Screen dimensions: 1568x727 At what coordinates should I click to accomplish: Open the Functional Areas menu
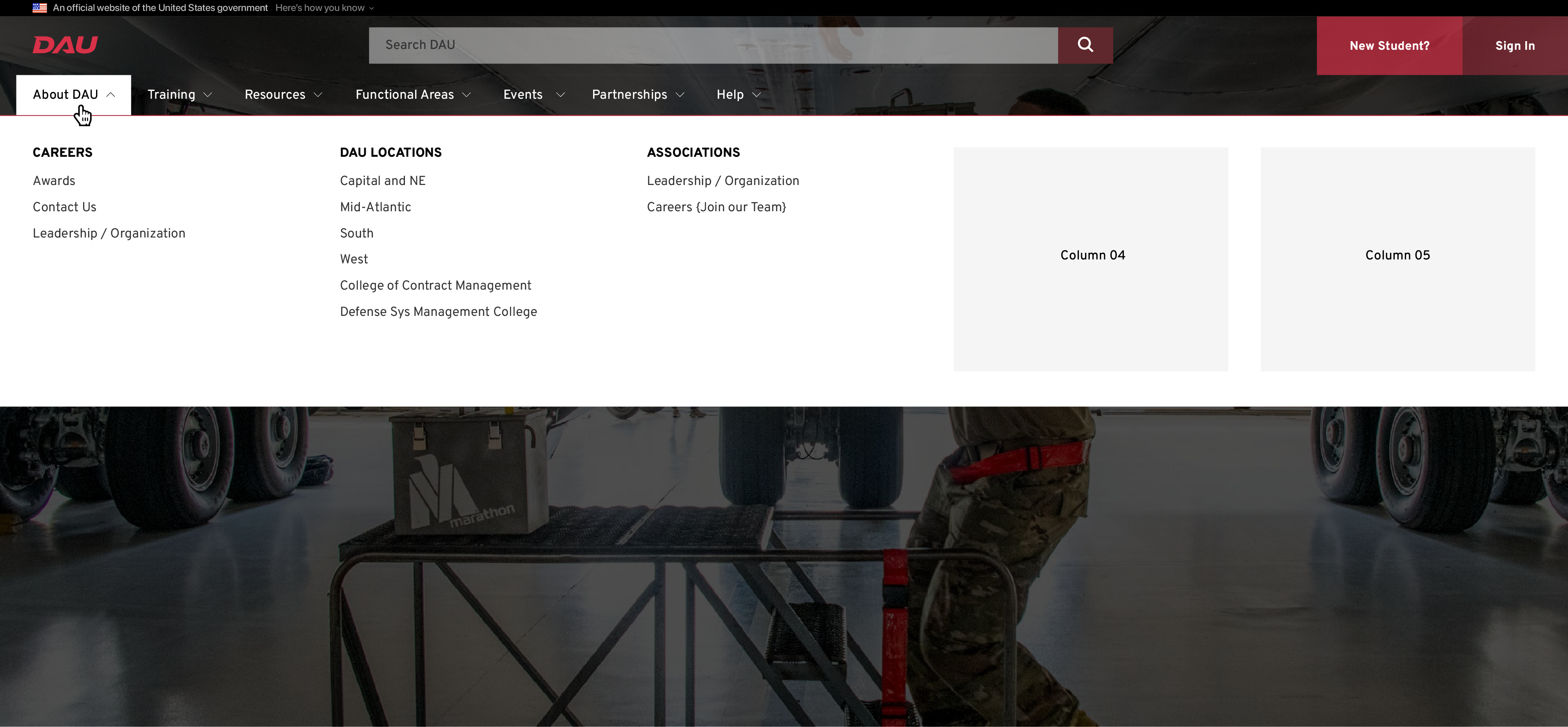tap(405, 95)
